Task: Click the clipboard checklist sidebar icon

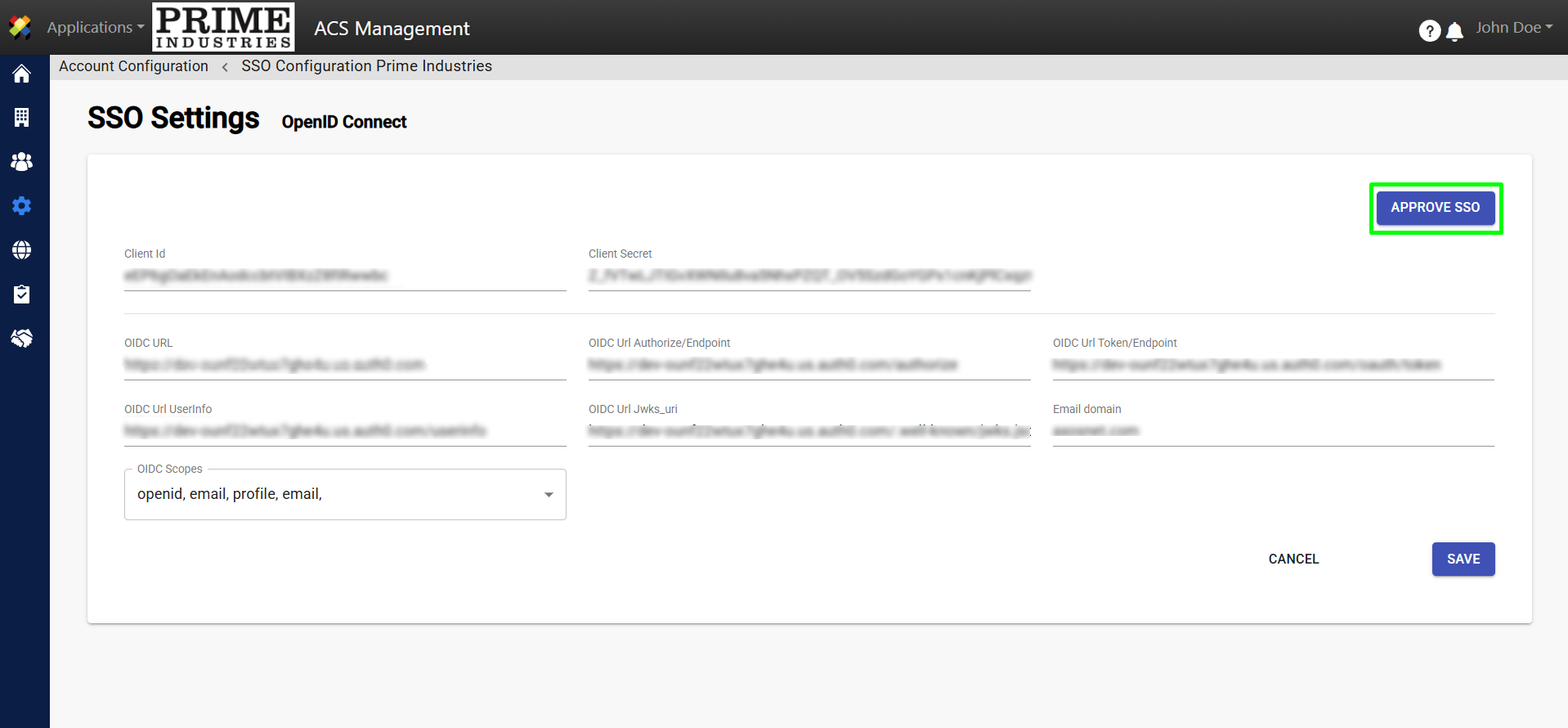Action: click(x=22, y=294)
